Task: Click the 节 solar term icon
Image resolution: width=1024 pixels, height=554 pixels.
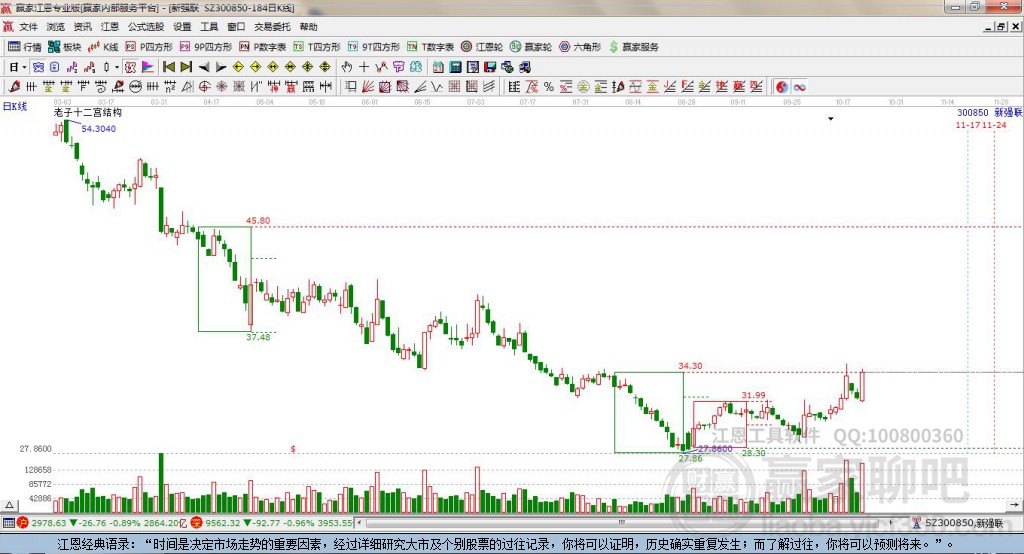Action: click(398, 67)
